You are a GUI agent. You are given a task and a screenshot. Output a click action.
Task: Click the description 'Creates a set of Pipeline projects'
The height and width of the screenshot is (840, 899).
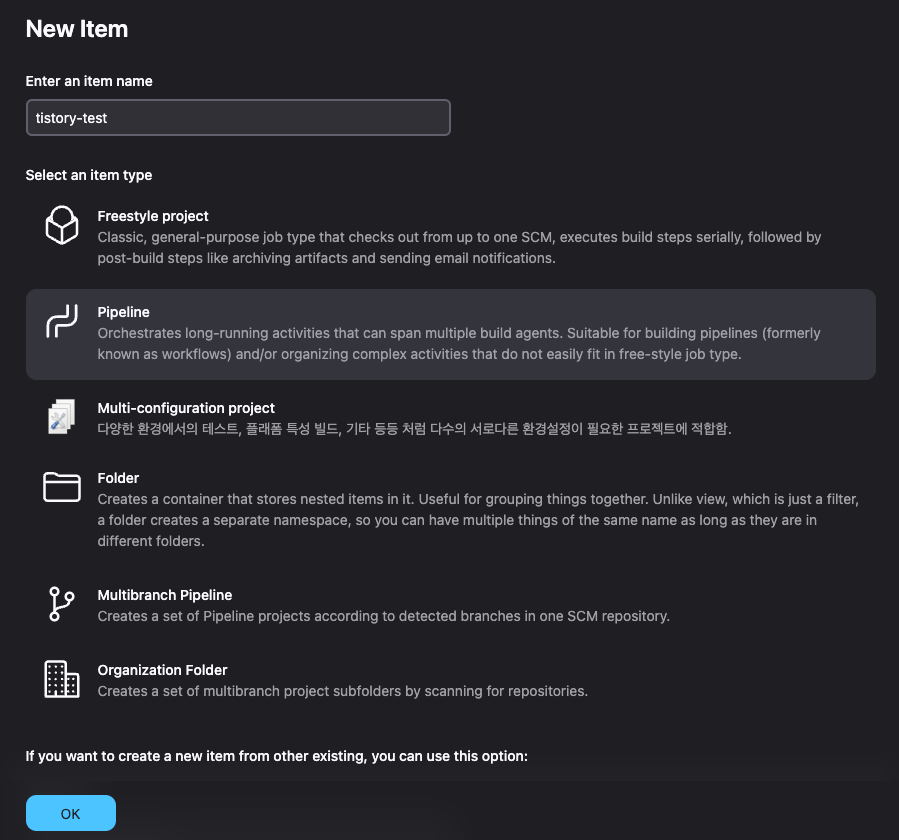[x=384, y=616]
